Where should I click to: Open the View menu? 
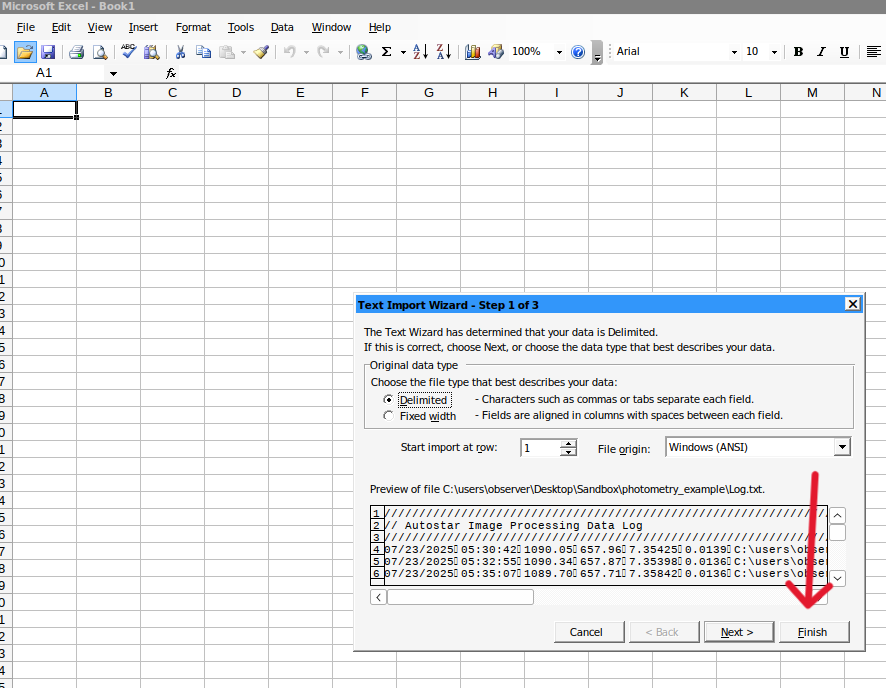click(x=99, y=27)
